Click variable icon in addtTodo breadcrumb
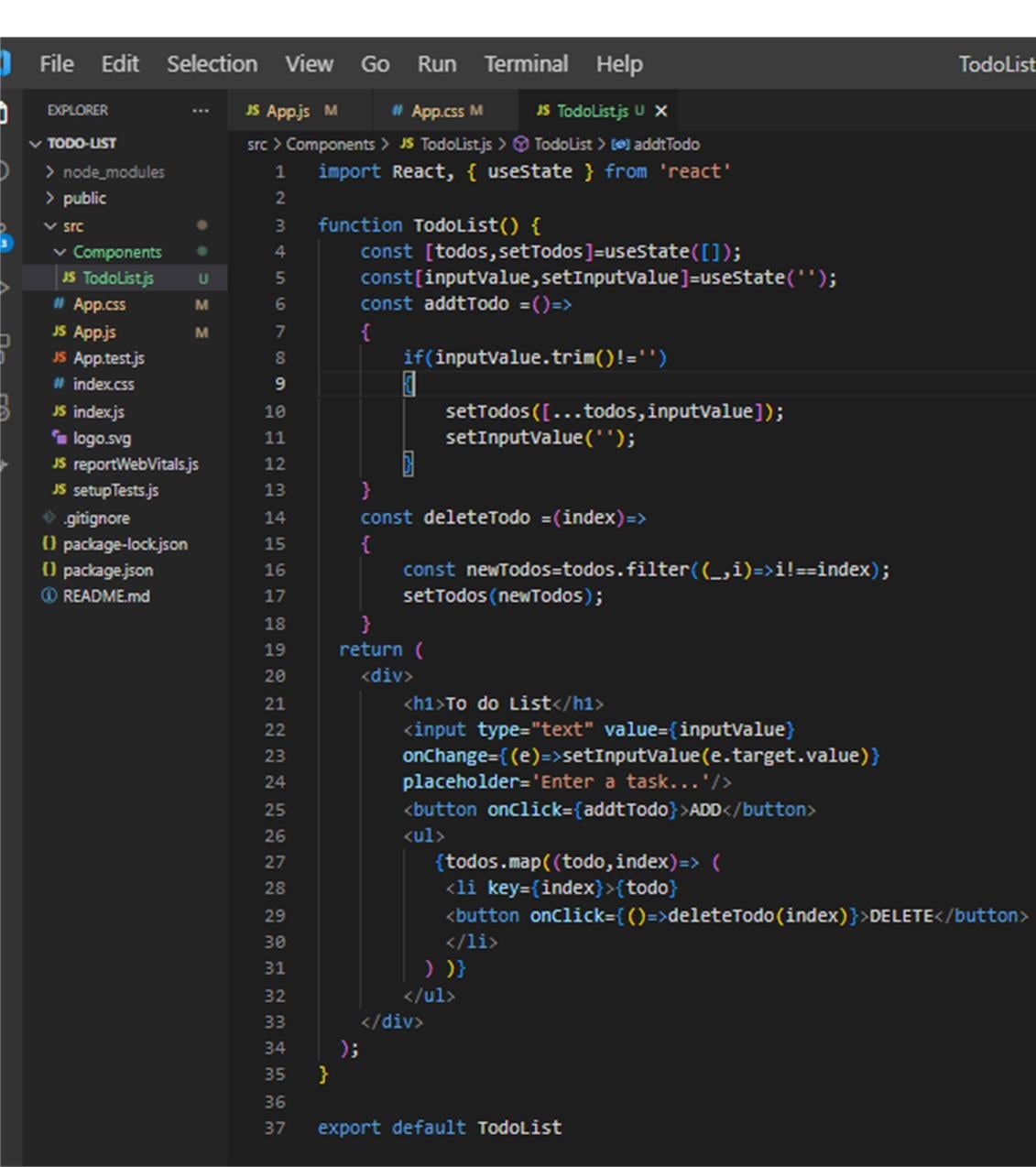The width and height of the screenshot is (1036, 1167). click(x=620, y=144)
